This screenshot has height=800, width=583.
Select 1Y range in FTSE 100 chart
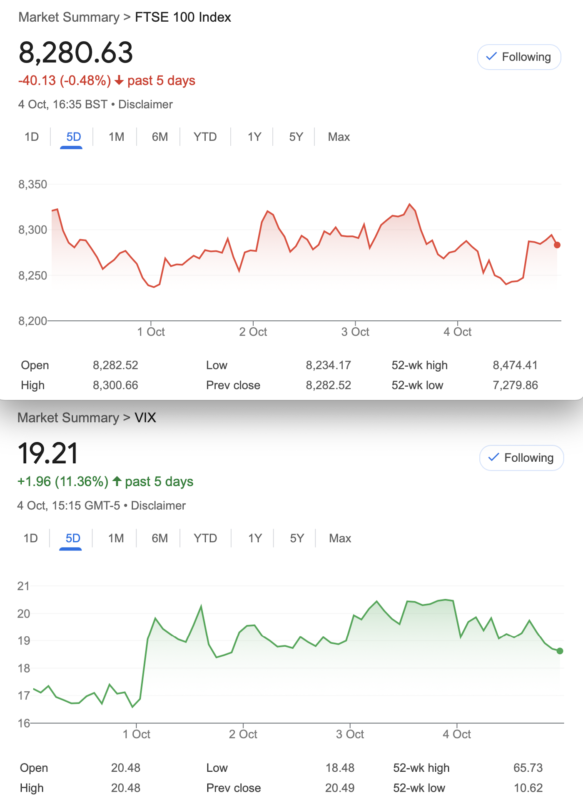(254, 137)
